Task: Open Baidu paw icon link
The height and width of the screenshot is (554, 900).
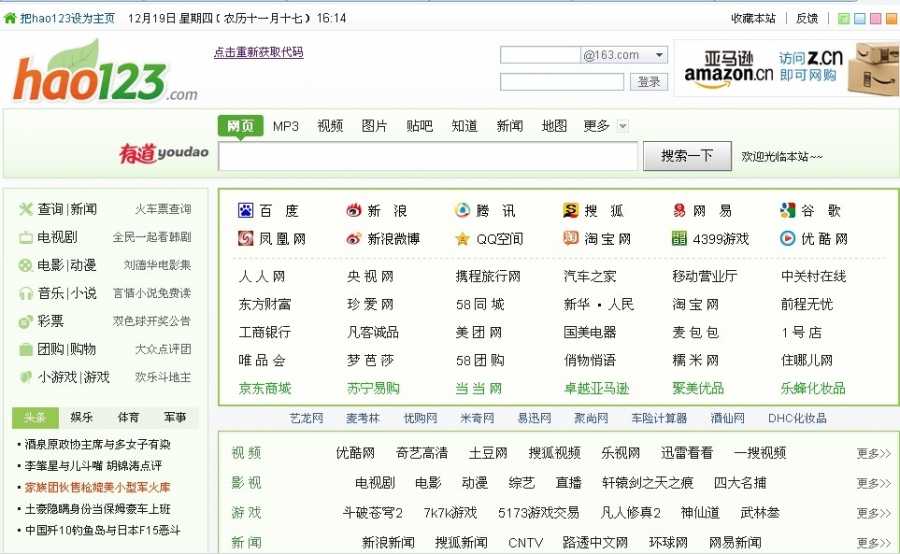Action: coord(246,211)
